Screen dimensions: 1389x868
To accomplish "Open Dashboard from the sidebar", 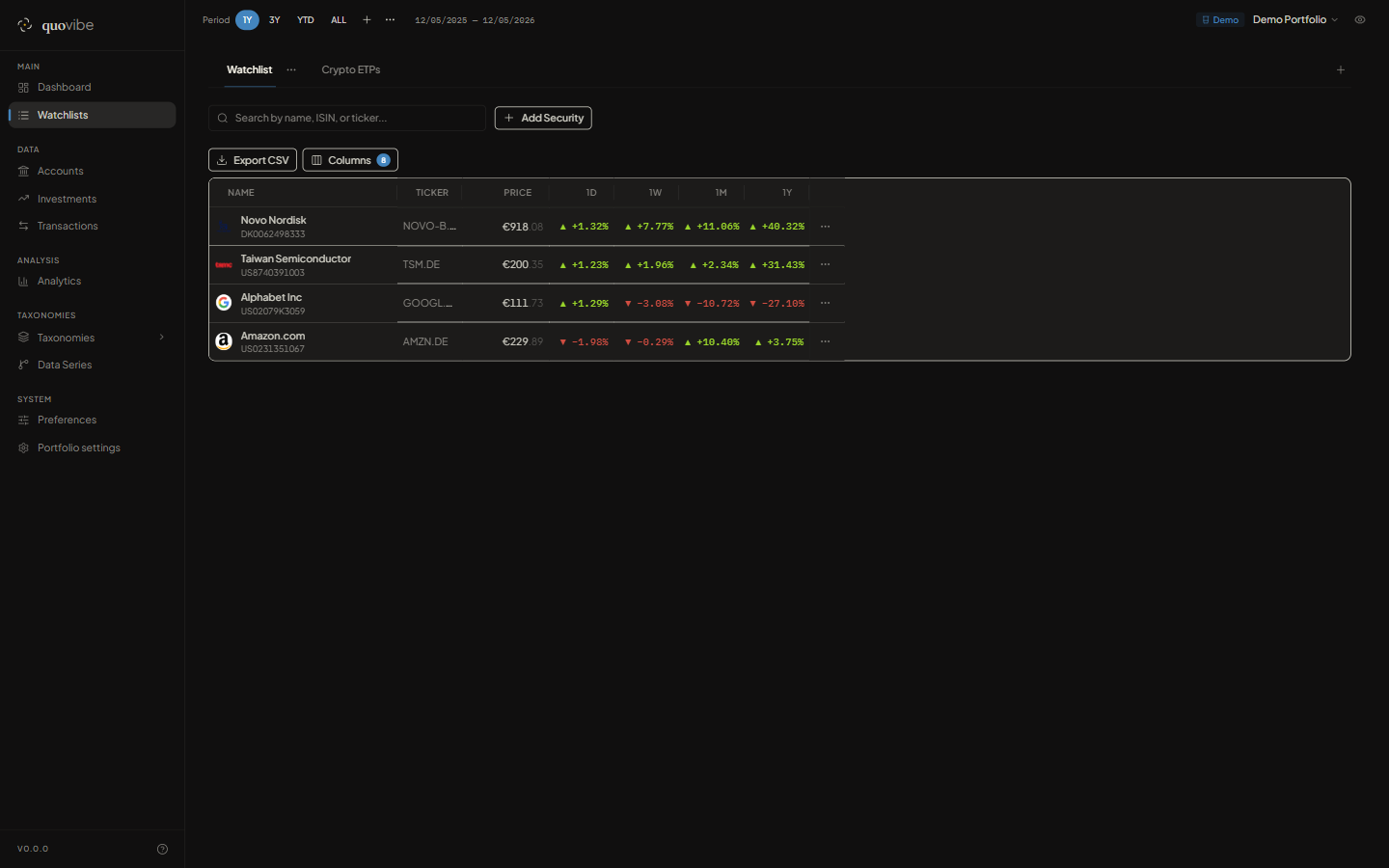I will [92, 87].
